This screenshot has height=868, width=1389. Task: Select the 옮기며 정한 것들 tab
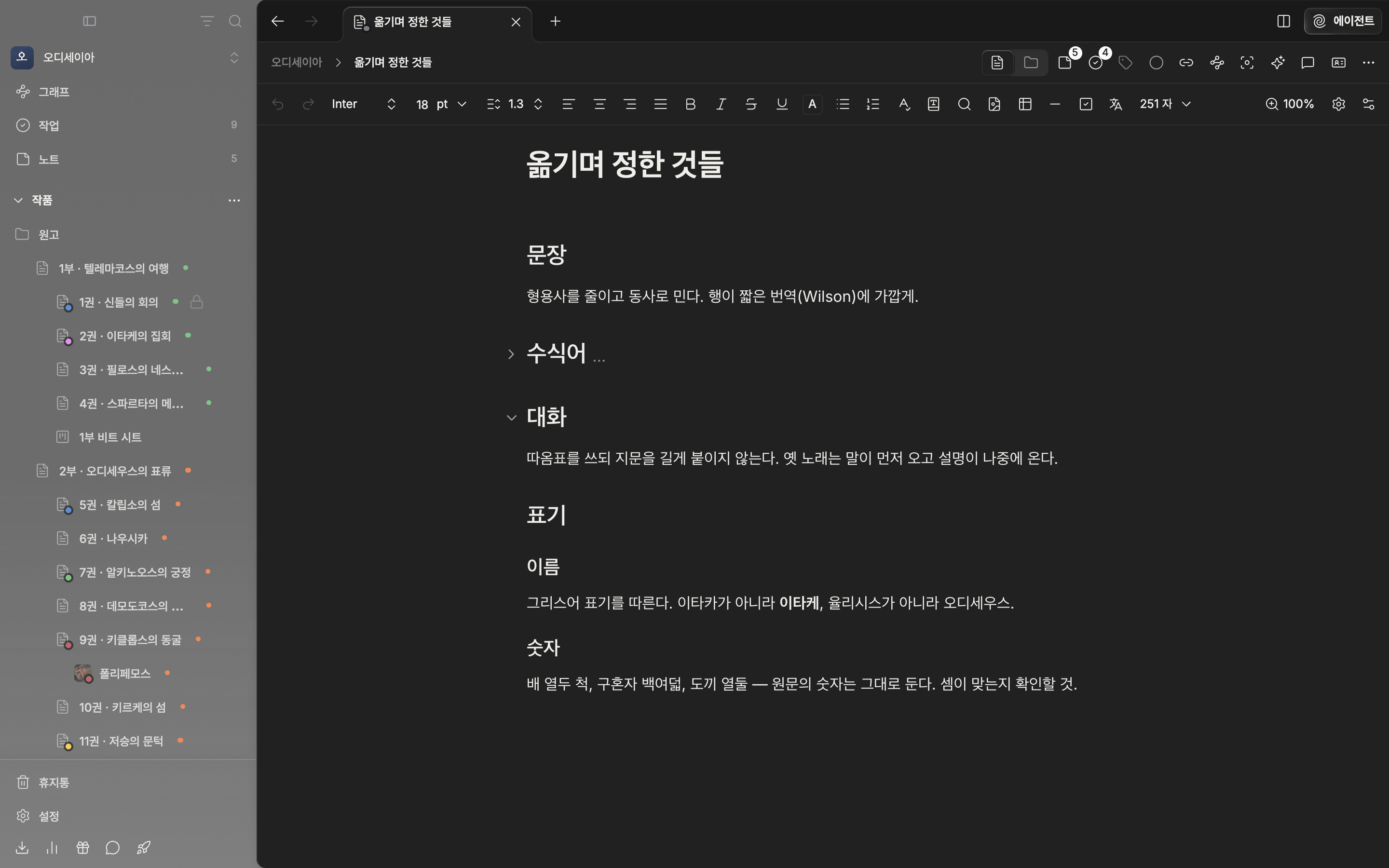[437, 22]
